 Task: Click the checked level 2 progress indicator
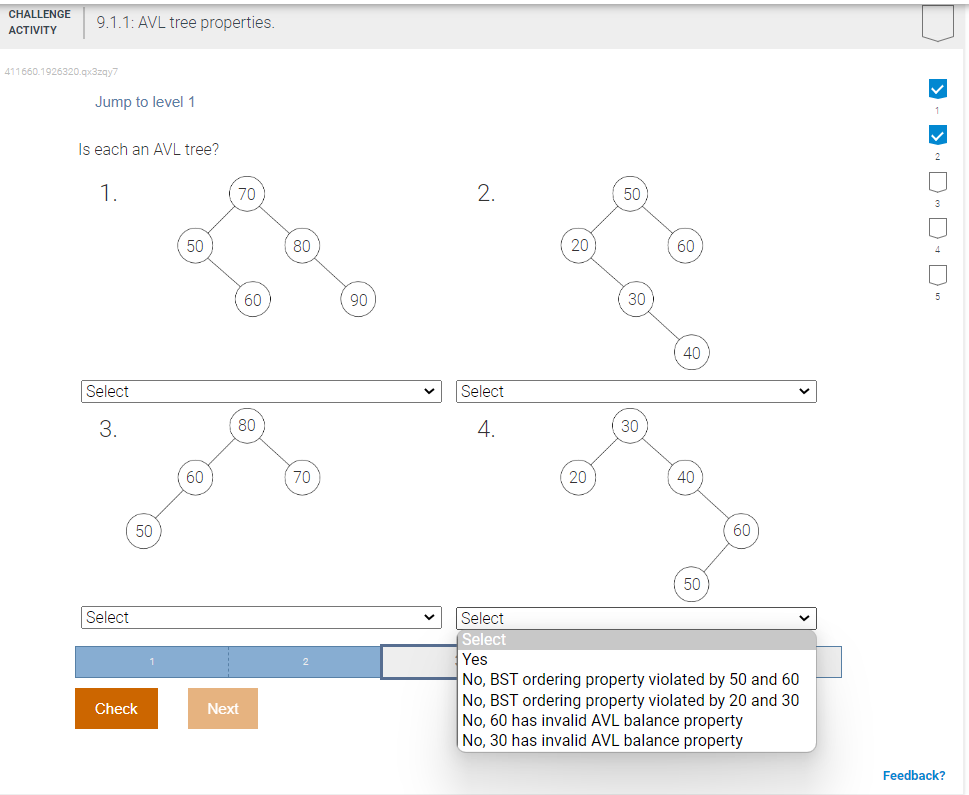(937, 134)
